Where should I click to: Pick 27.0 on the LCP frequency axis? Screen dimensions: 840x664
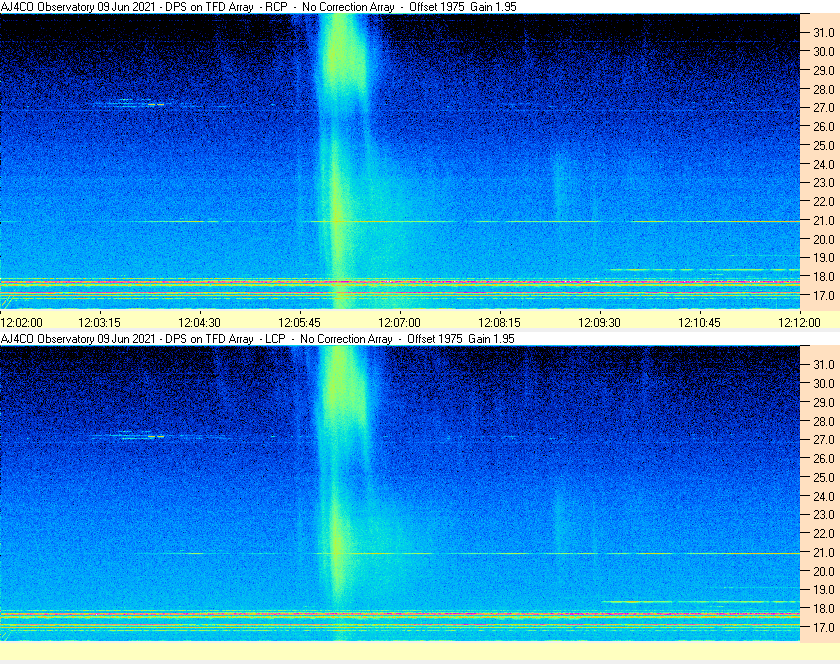tap(824, 440)
